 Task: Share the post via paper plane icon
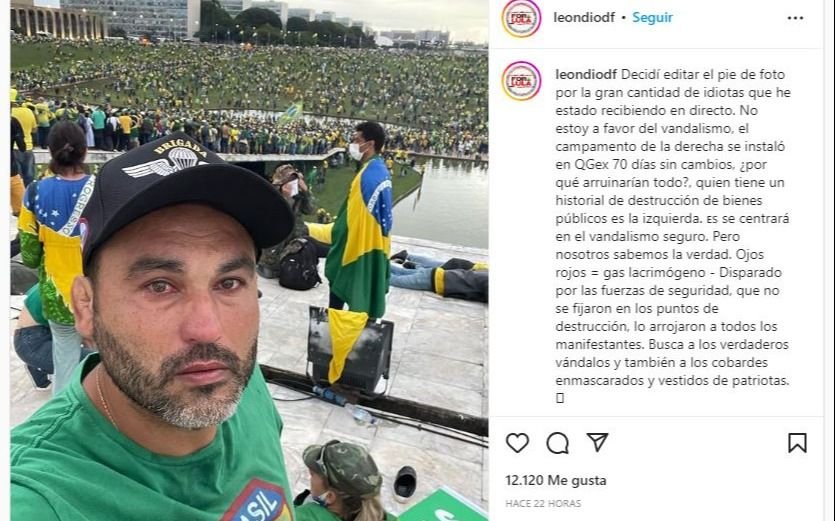point(597,442)
